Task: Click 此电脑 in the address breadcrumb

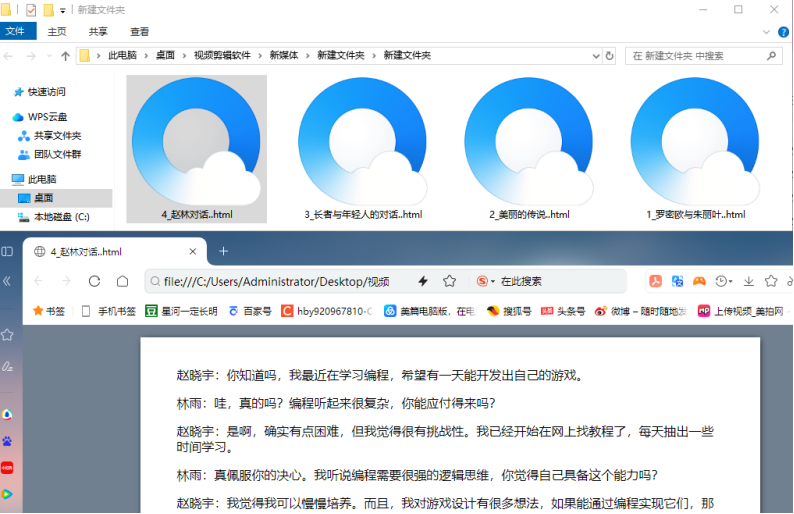Action: tap(122, 56)
